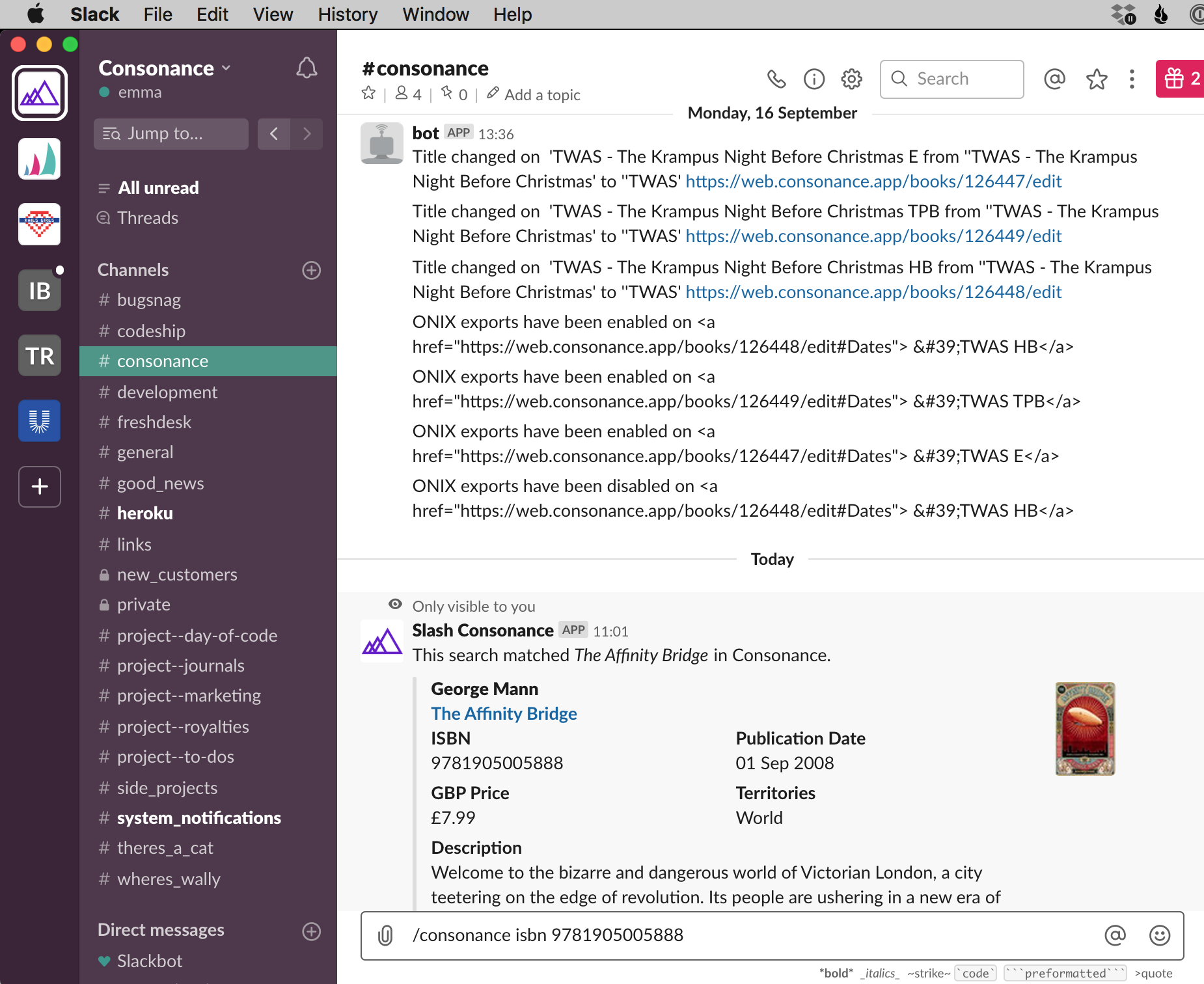Open the #development channel

pos(208,392)
